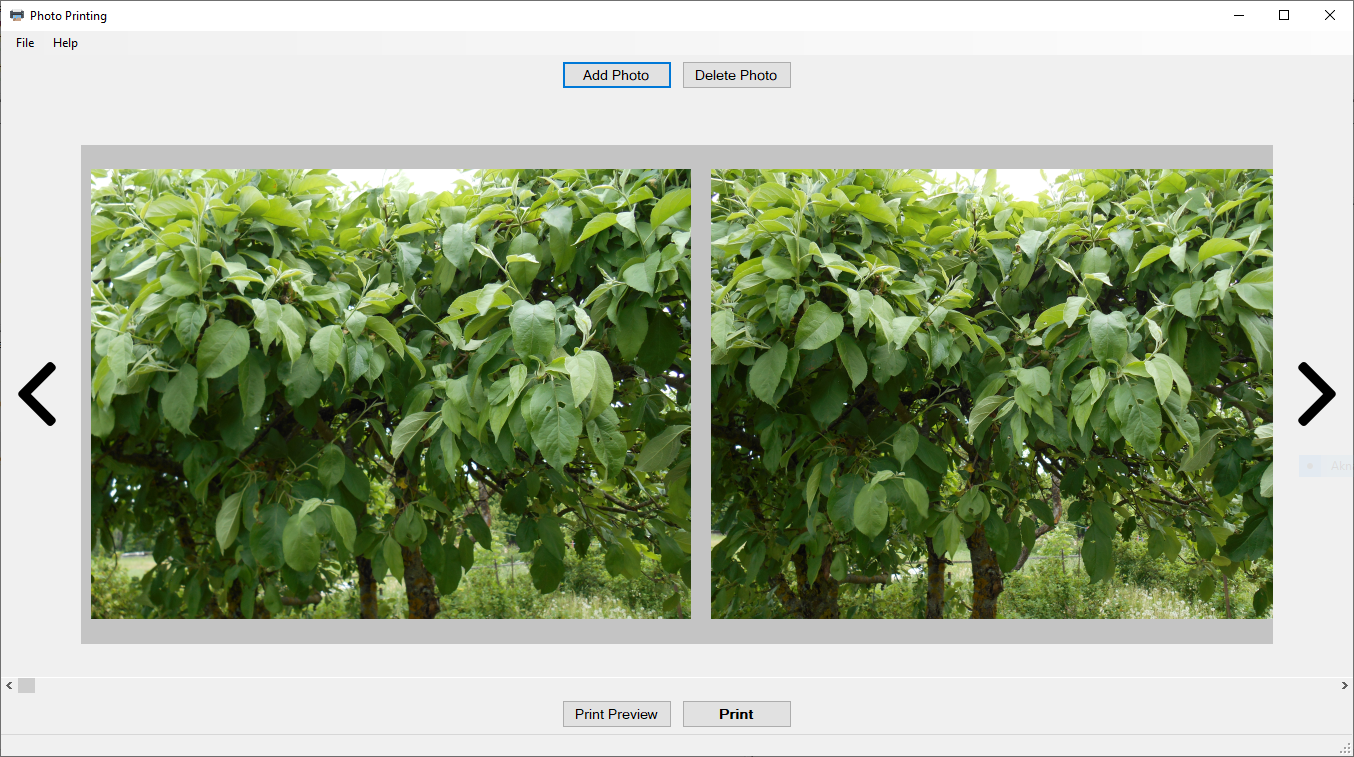This screenshot has width=1354, height=757.
Task: Click the horizontal scrollbar's right arrow
Action: pyautogui.click(x=1344, y=685)
